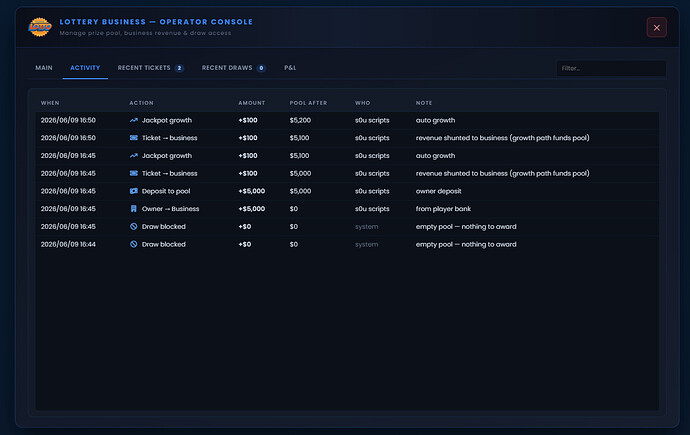690x435 pixels.
Task: Click the 'owner deposit' note
Action: [438, 191]
